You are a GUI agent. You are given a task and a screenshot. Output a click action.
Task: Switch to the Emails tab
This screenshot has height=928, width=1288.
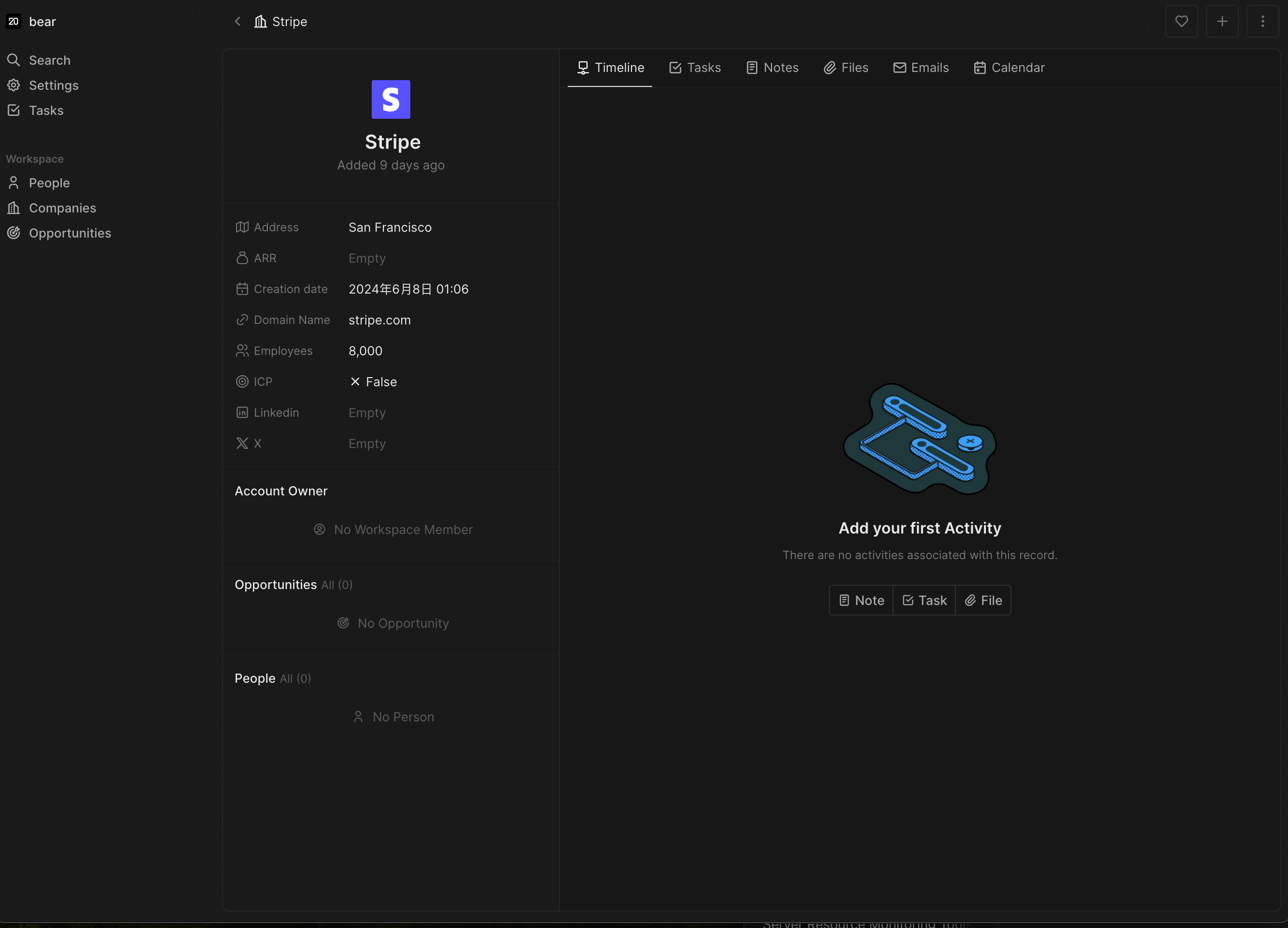(x=921, y=68)
